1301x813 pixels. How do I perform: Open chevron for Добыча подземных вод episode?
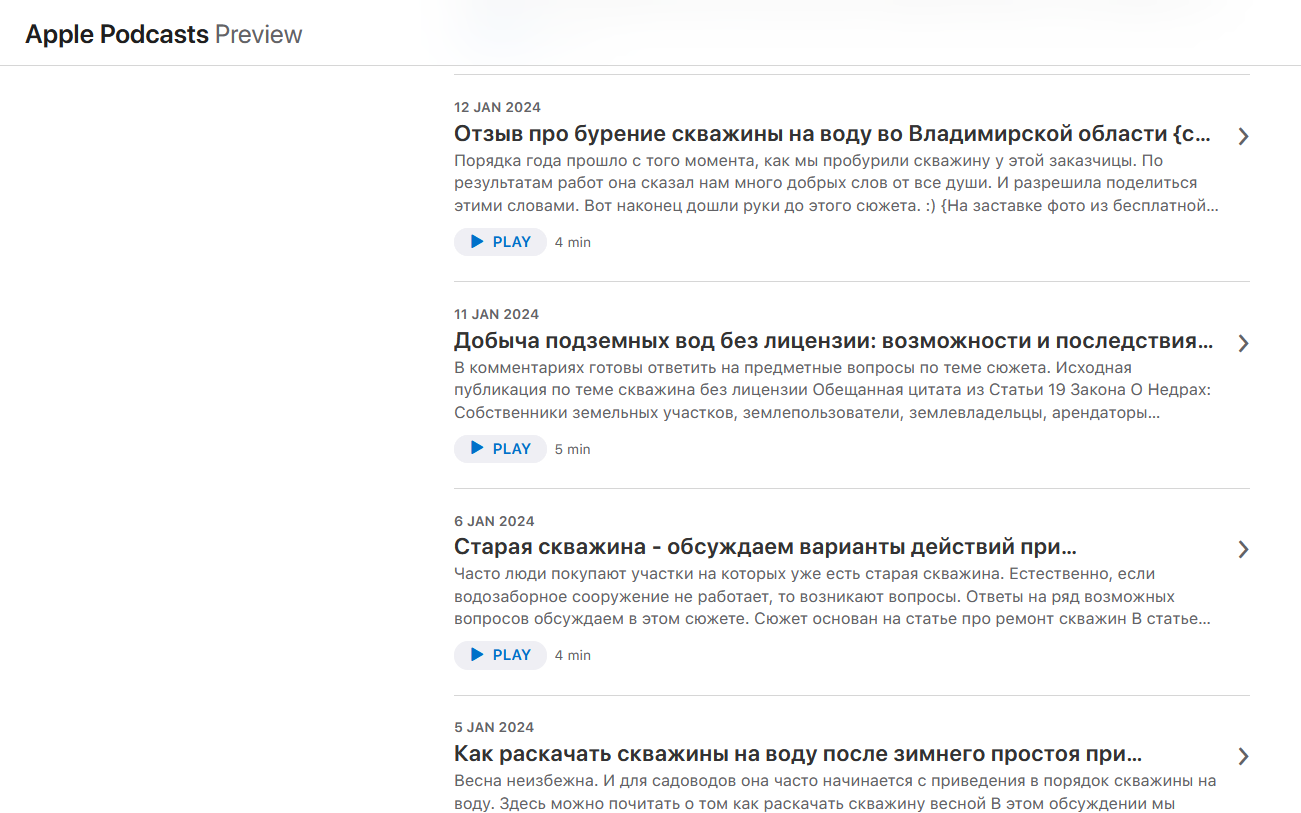tap(1243, 343)
